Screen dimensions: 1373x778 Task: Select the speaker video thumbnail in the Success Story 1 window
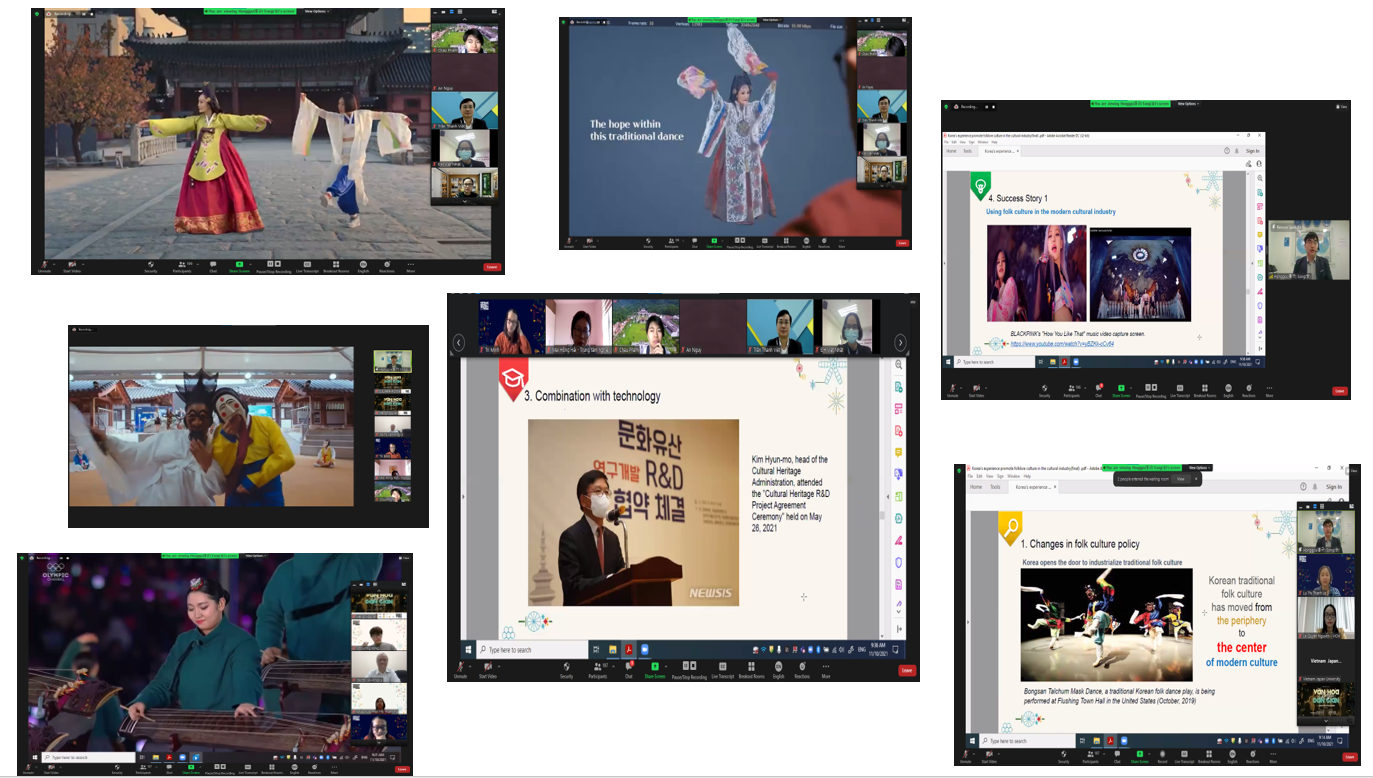[1308, 250]
